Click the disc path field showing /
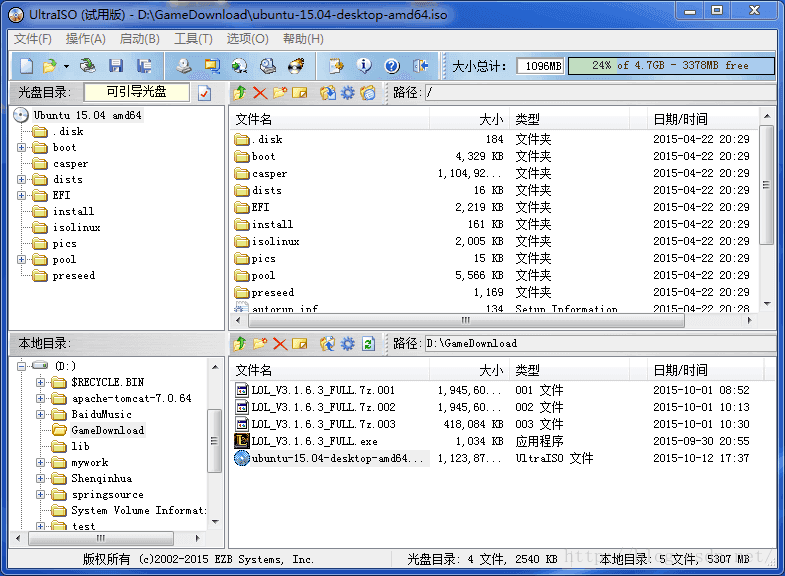This screenshot has height=576, width=785. point(600,93)
